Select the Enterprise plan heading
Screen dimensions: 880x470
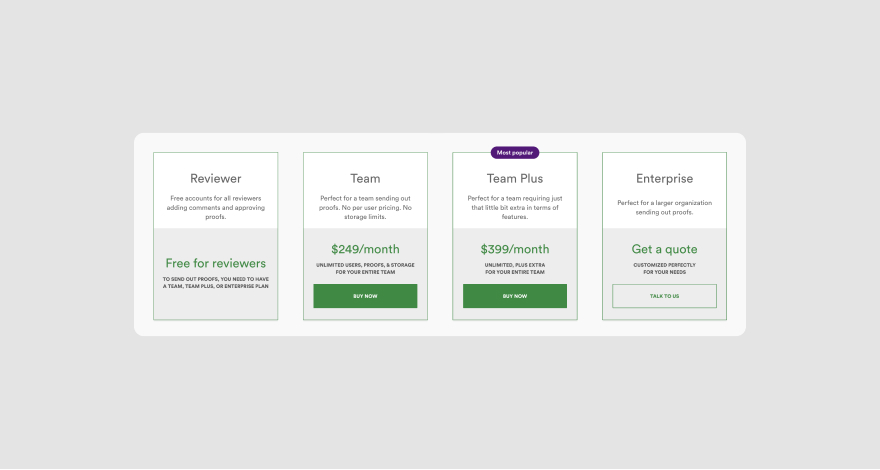pos(664,179)
